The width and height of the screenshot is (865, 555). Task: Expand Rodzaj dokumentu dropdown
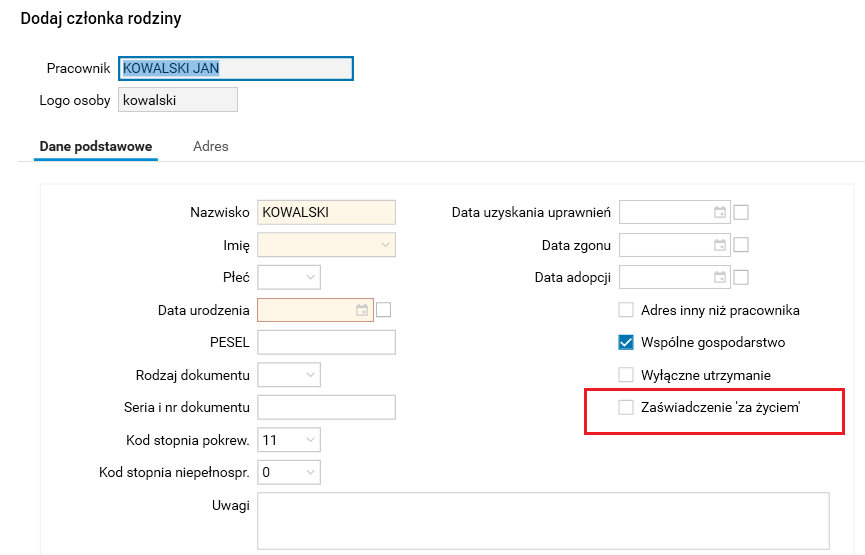tap(310, 375)
